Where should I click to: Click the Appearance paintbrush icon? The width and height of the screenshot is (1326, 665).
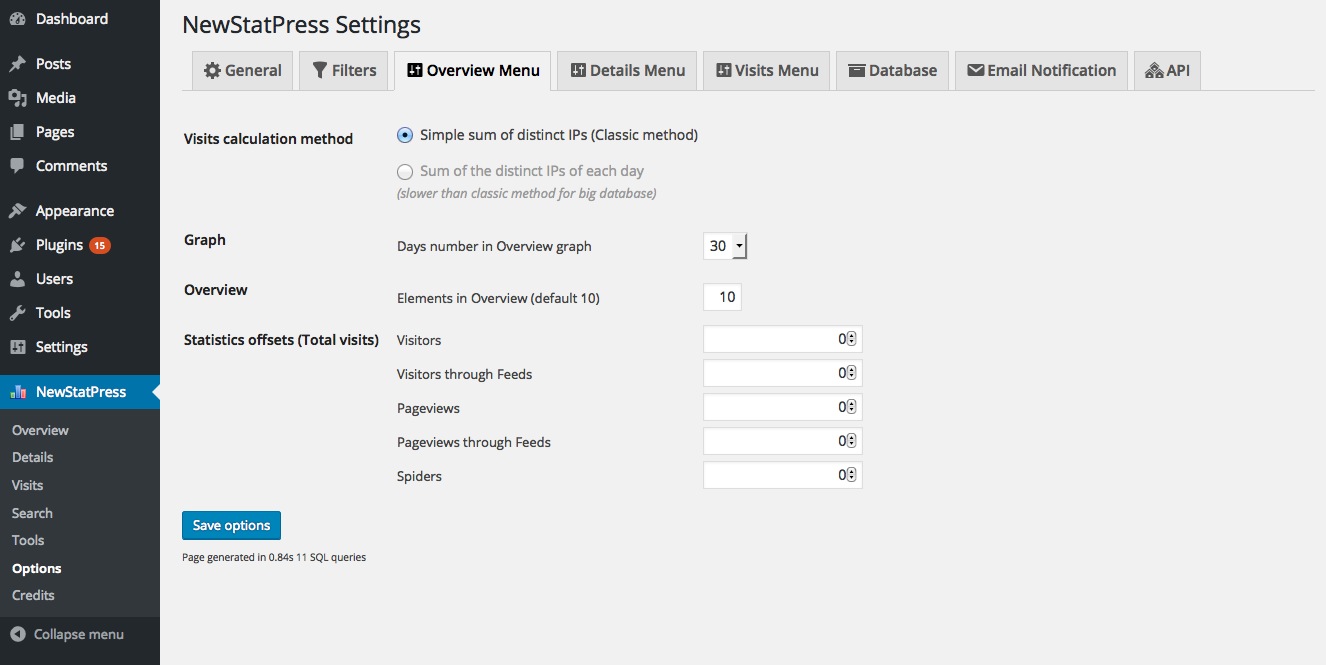coord(17,211)
